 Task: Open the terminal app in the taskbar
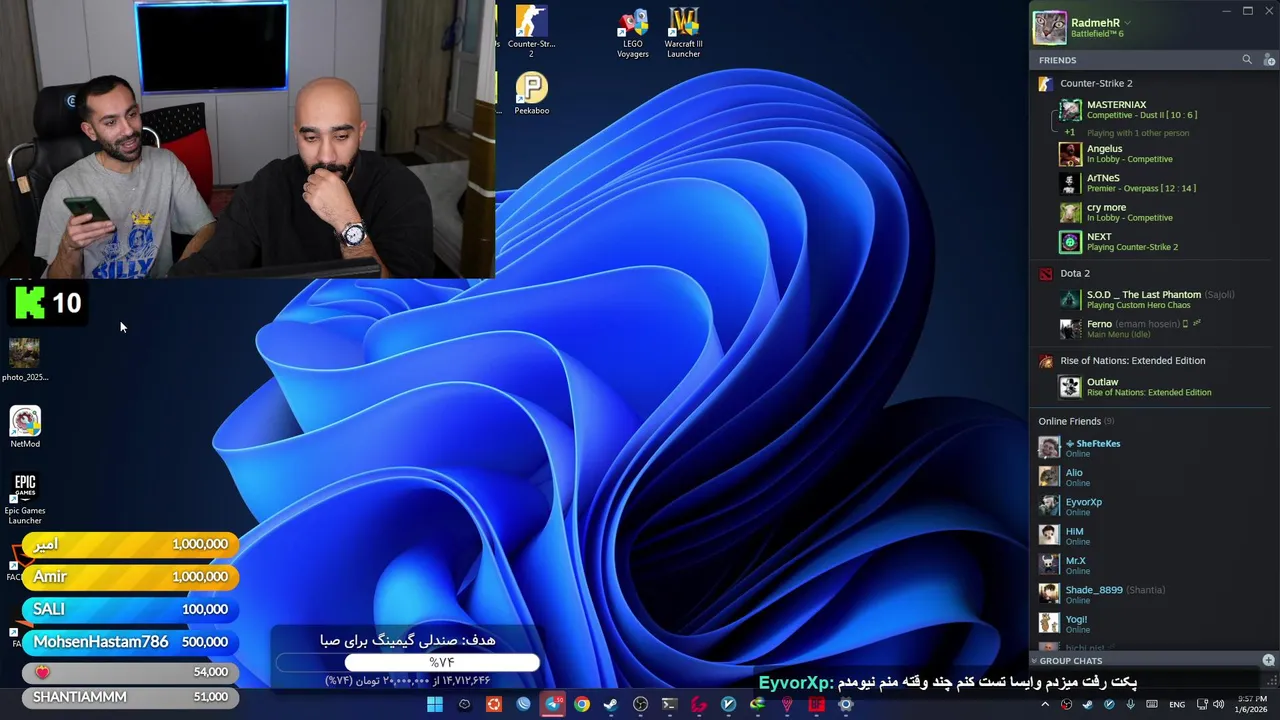point(670,705)
